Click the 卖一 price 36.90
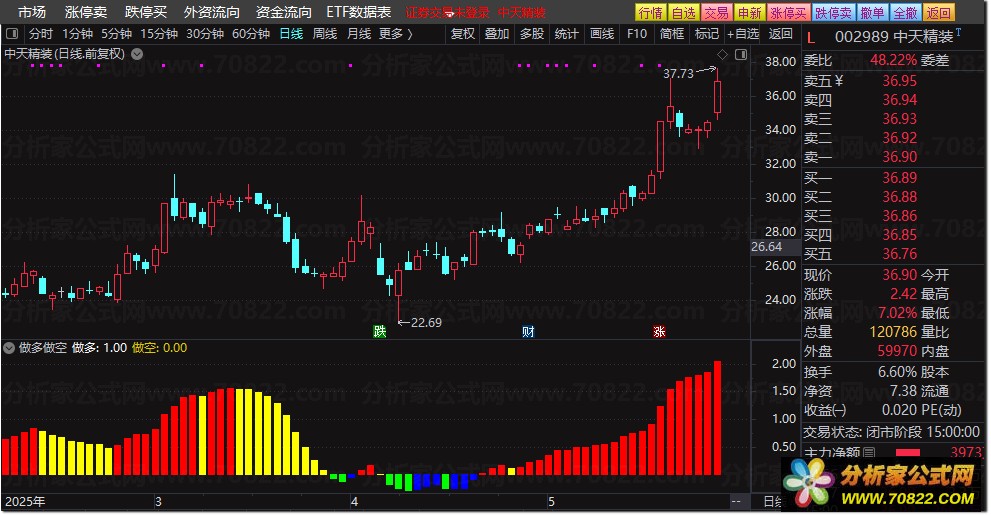 tap(899, 157)
